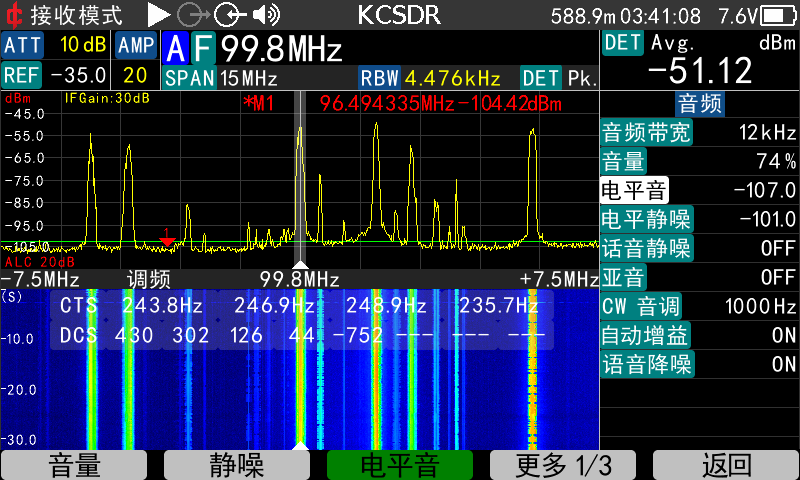The width and height of the screenshot is (800, 480).
Task: Open the 音频带宽 12kHz selector
Action: (699, 132)
